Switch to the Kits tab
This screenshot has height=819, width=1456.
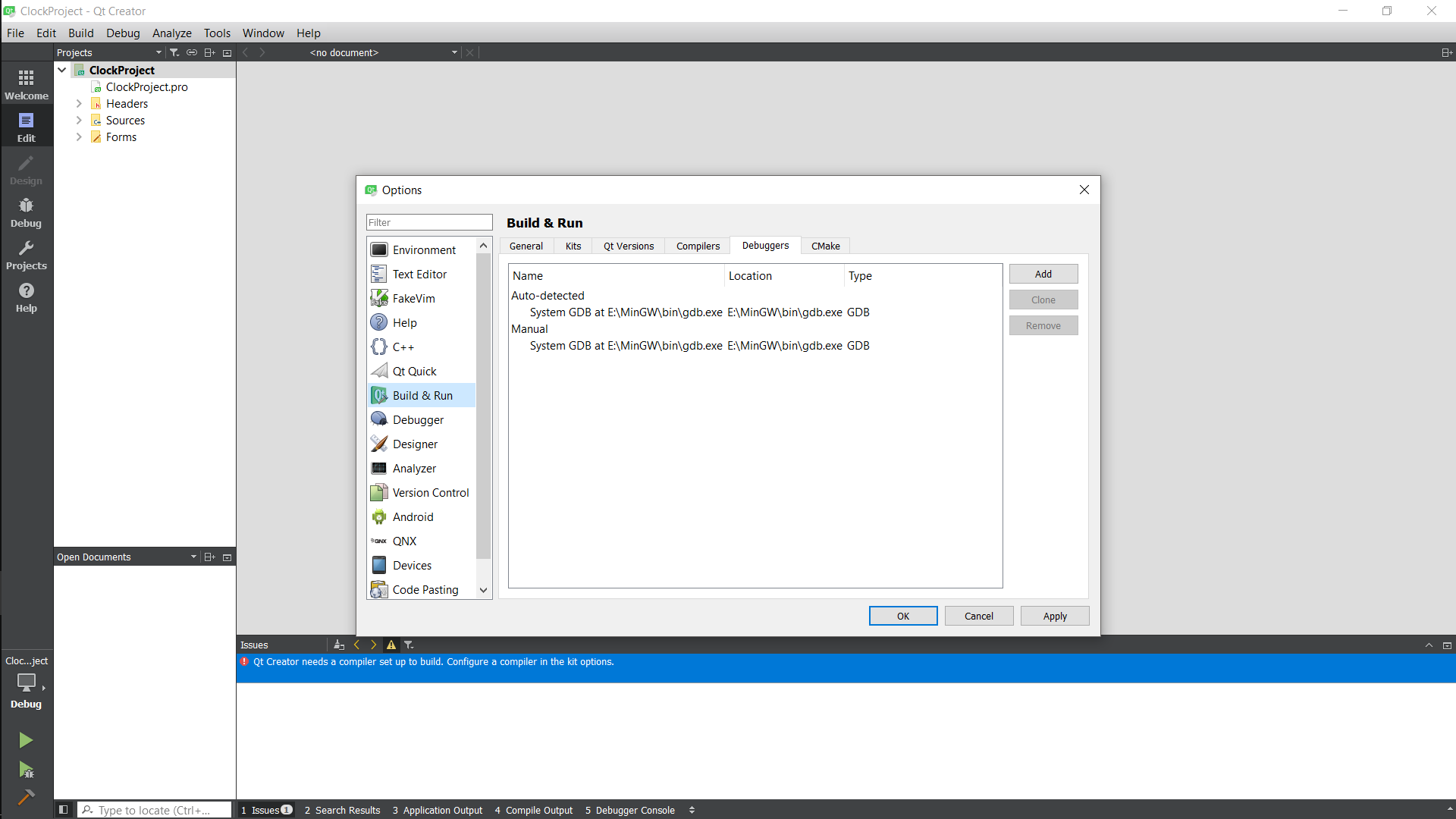click(x=573, y=246)
